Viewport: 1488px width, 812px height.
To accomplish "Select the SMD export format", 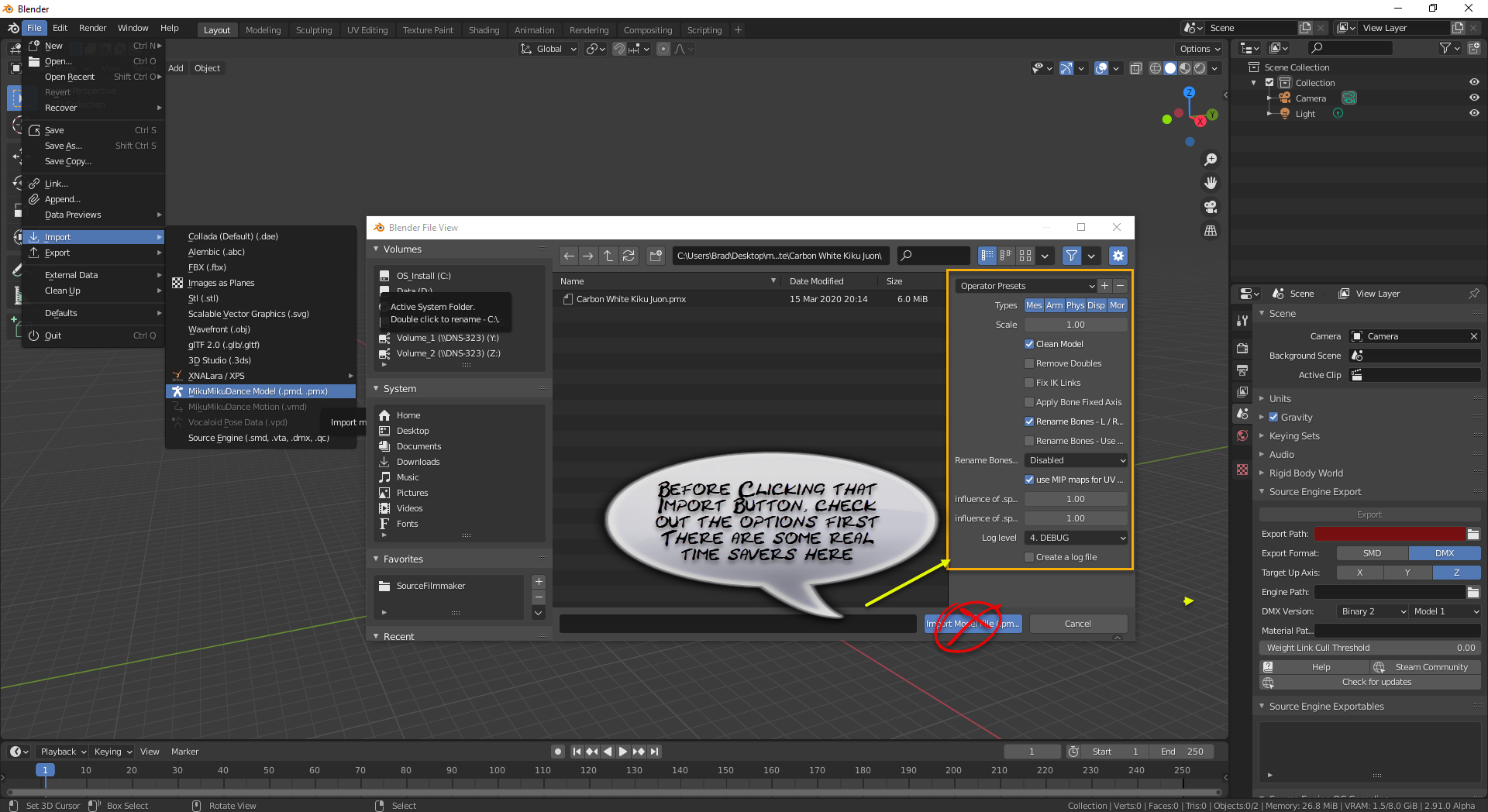I will [1372, 553].
